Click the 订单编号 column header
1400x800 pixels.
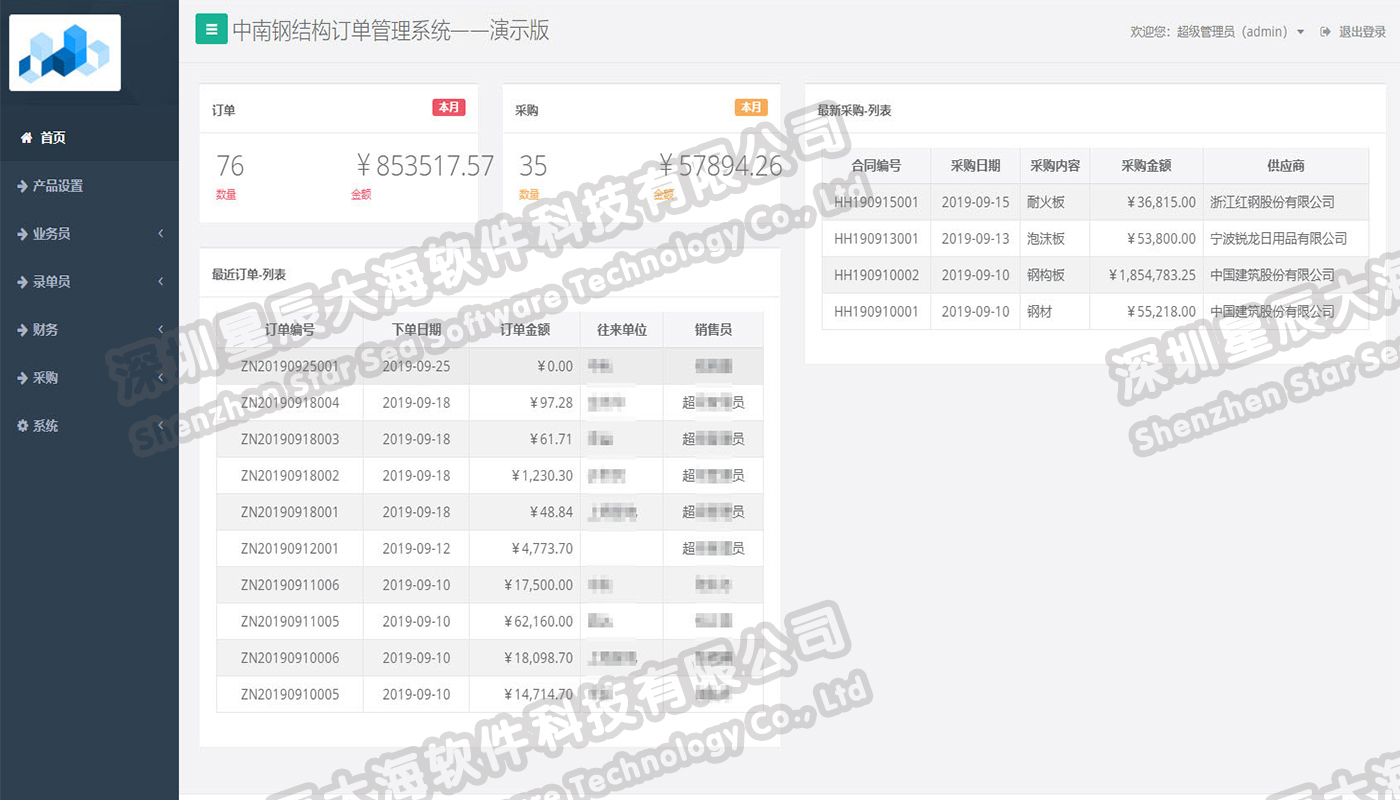[290, 330]
